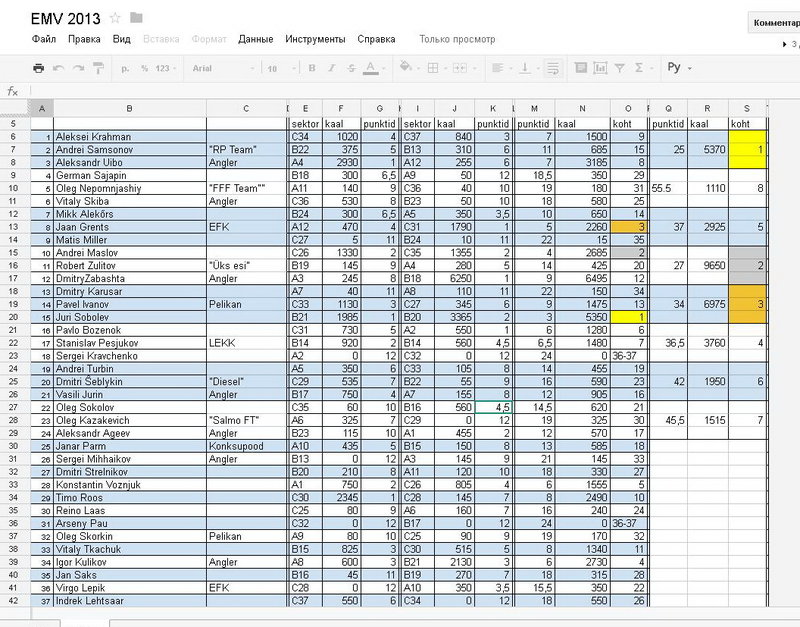
Task: Click the Redo arrow icon
Action: coord(78,68)
